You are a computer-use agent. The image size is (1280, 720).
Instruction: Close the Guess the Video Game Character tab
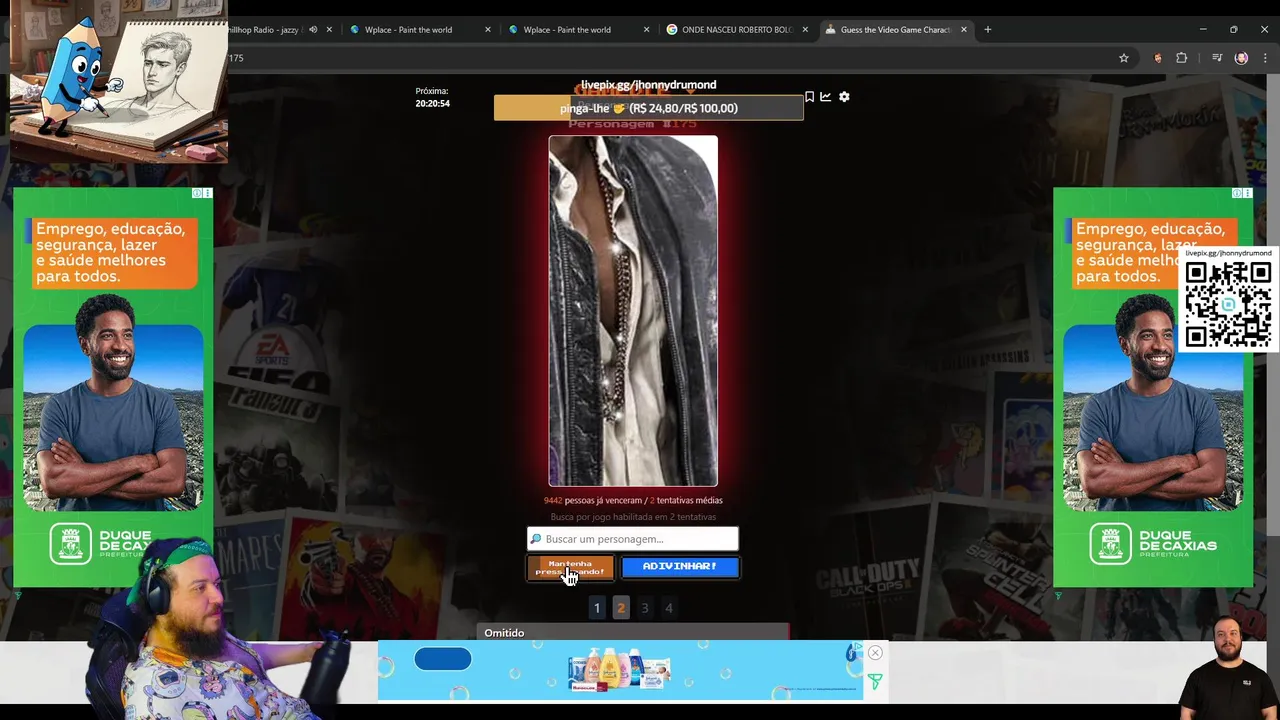pyautogui.click(x=964, y=30)
